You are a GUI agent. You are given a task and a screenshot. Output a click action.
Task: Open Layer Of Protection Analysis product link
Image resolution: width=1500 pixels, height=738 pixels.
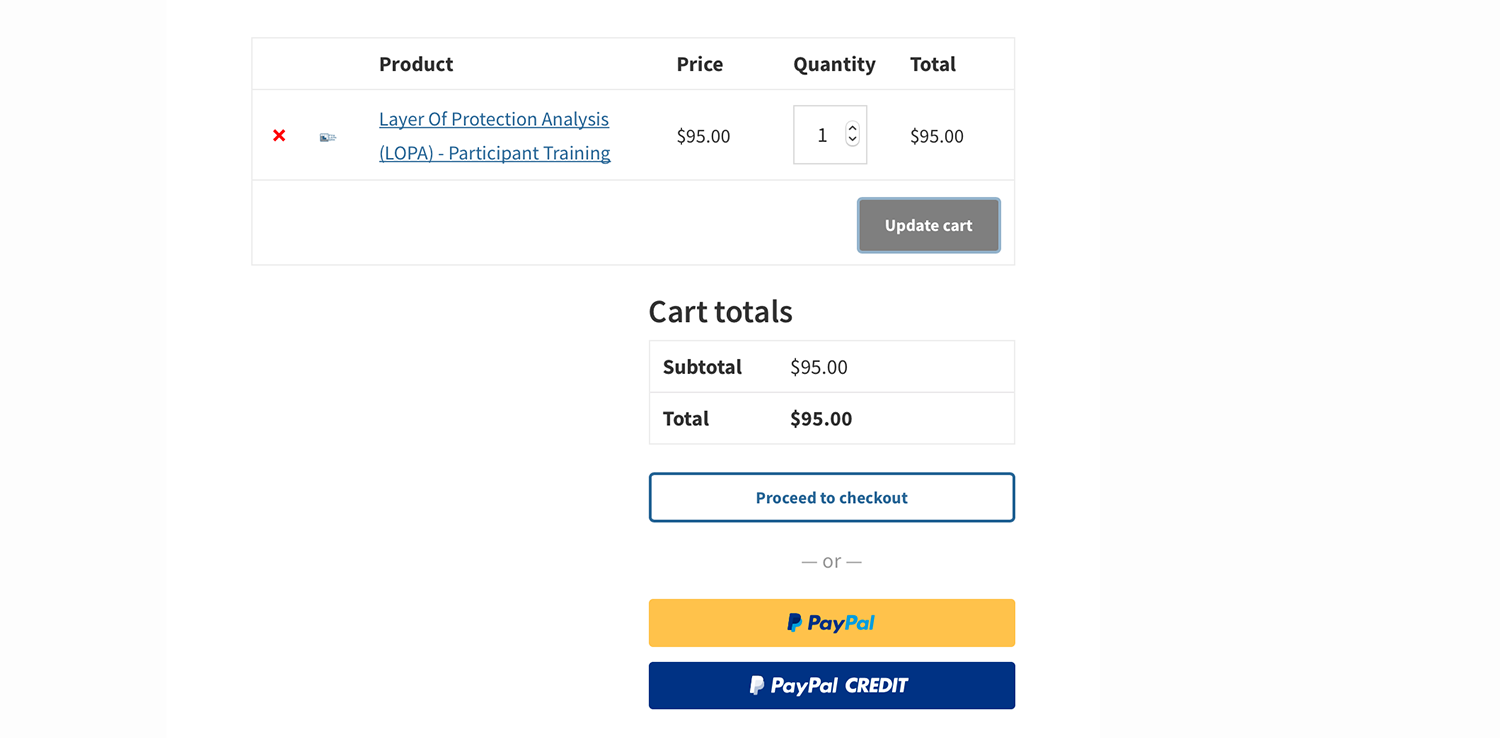(x=495, y=135)
